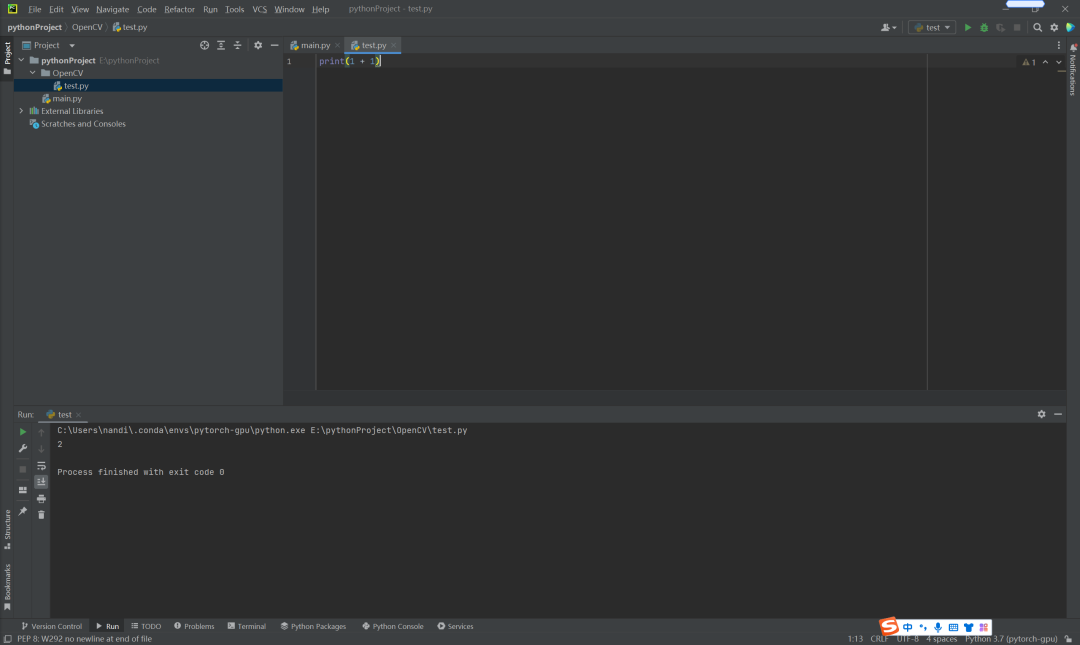Toggle soft-wrap in Run console
Image resolution: width=1080 pixels, height=645 pixels.
[41, 466]
